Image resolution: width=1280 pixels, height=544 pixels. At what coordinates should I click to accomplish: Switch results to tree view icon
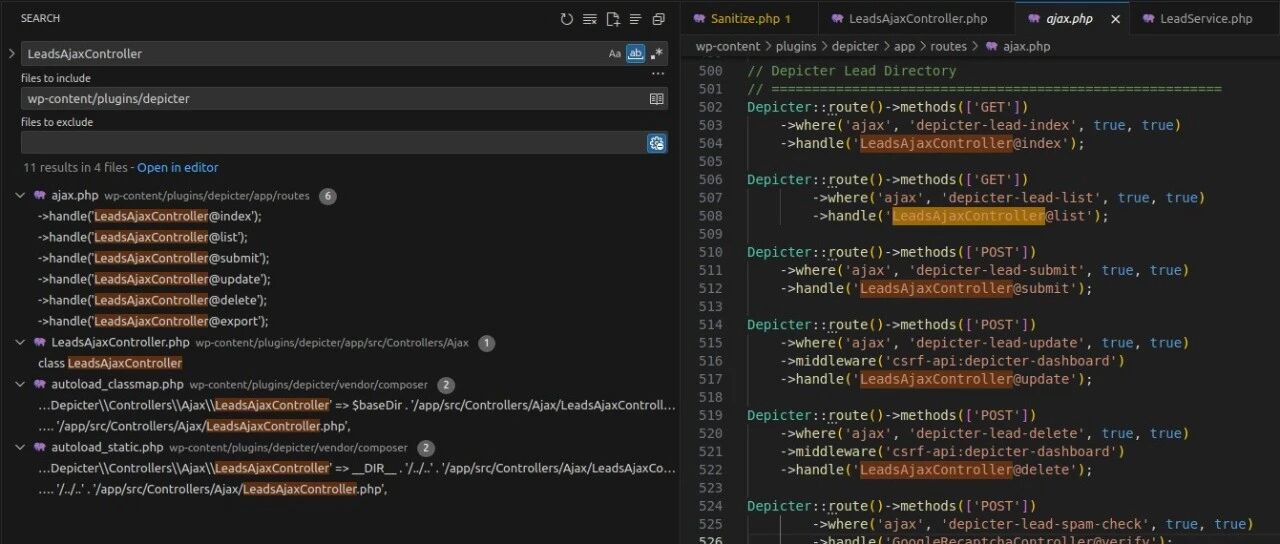[635, 19]
